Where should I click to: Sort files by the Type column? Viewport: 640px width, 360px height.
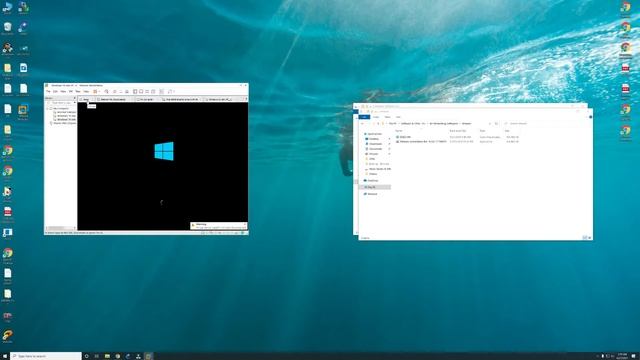482,131
